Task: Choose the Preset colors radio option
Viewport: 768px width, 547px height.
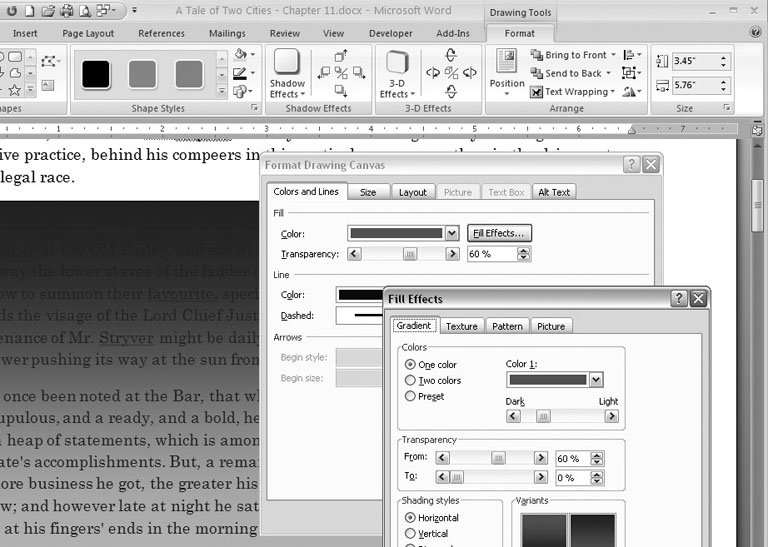Action: coord(411,396)
